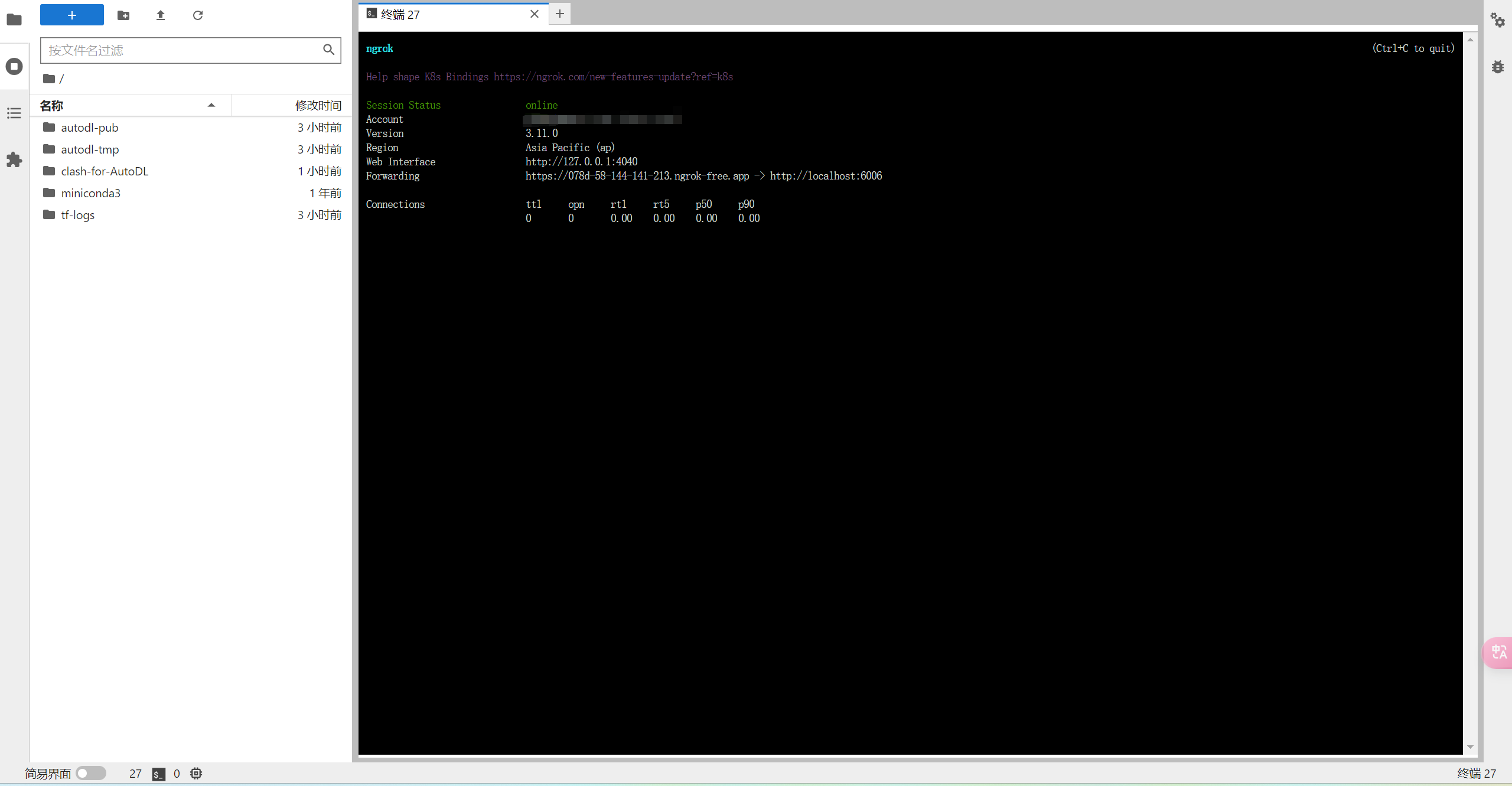Open the file browser sidebar icon
Image resolution: width=1512 pixels, height=786 pixels.
[x=14, y=20]
